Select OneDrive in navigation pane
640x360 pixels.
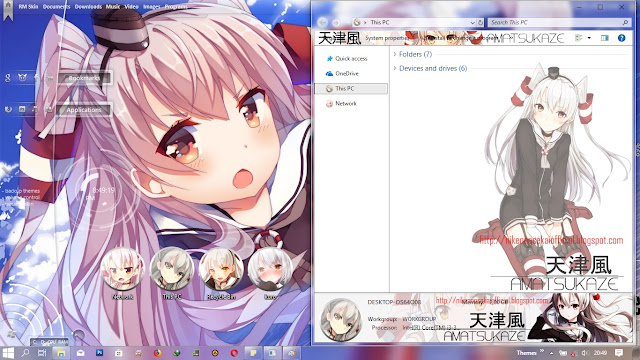tap(342, 73)
